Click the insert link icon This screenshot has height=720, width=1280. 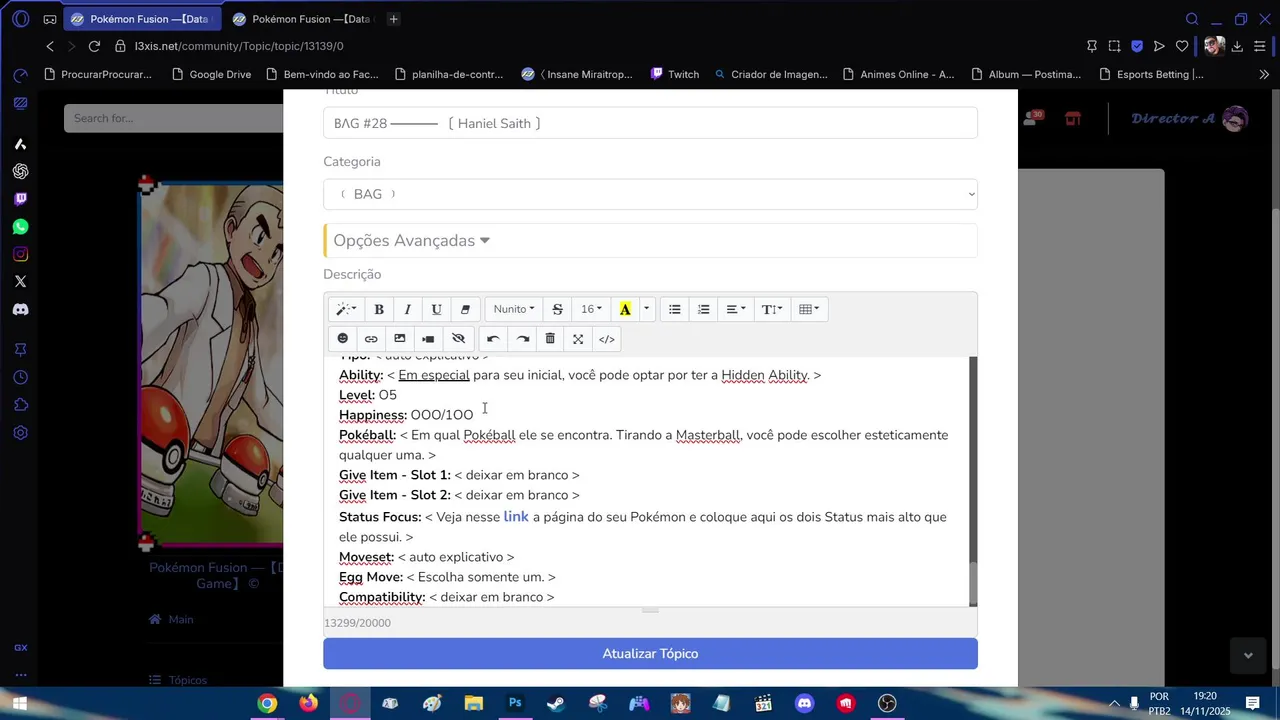click(371, 339)
